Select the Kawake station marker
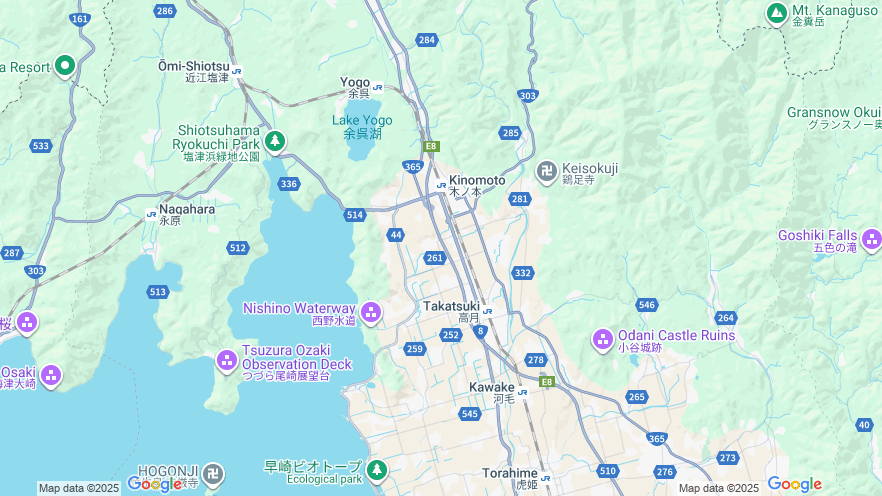 (x=523, y=392)
